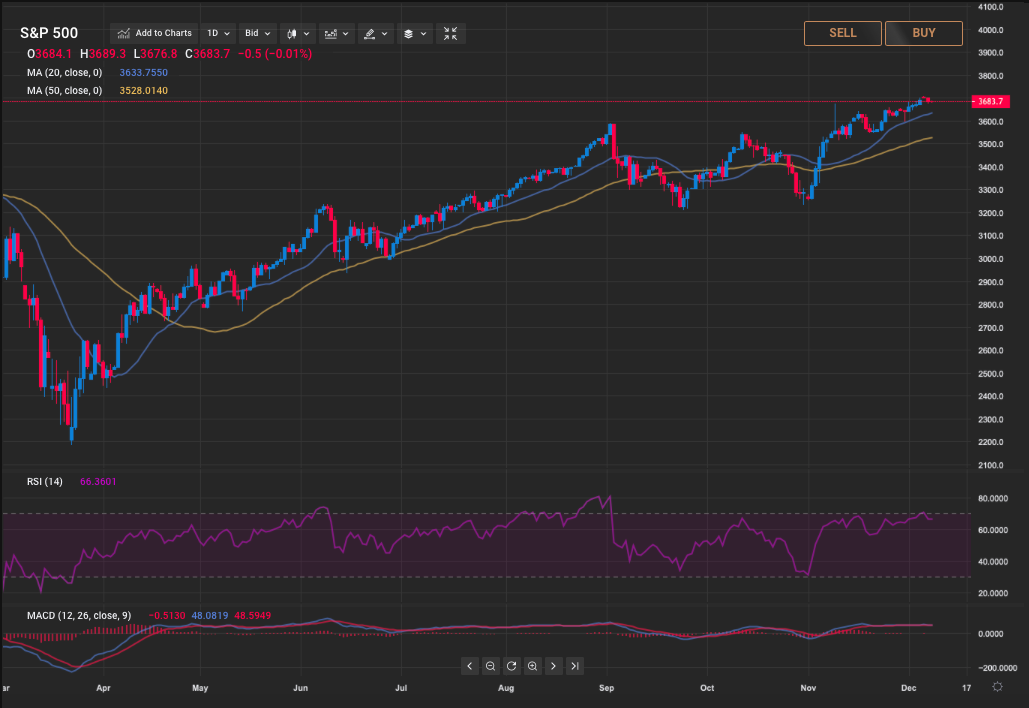1029x708 pixels.
Task: Zoom in using the plus magnifier icon
Action: point(532,666)
